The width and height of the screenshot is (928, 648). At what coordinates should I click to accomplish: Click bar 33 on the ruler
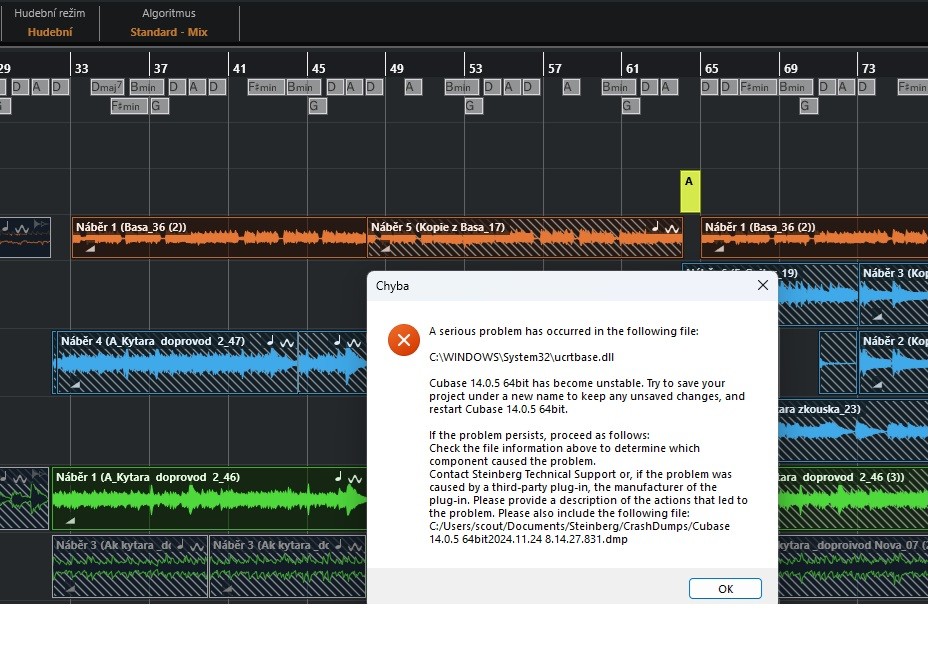(82, 69)
